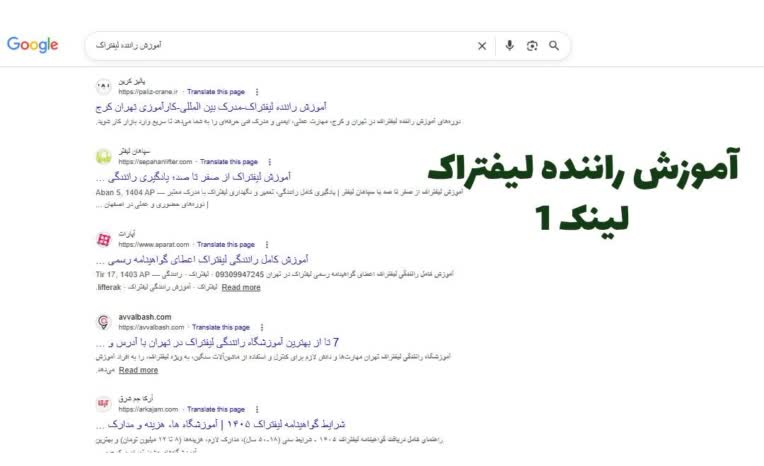Screen dimensions: 764x466
Task: Open the sepahanlifter.com result favicon
Action: point(103,156)
